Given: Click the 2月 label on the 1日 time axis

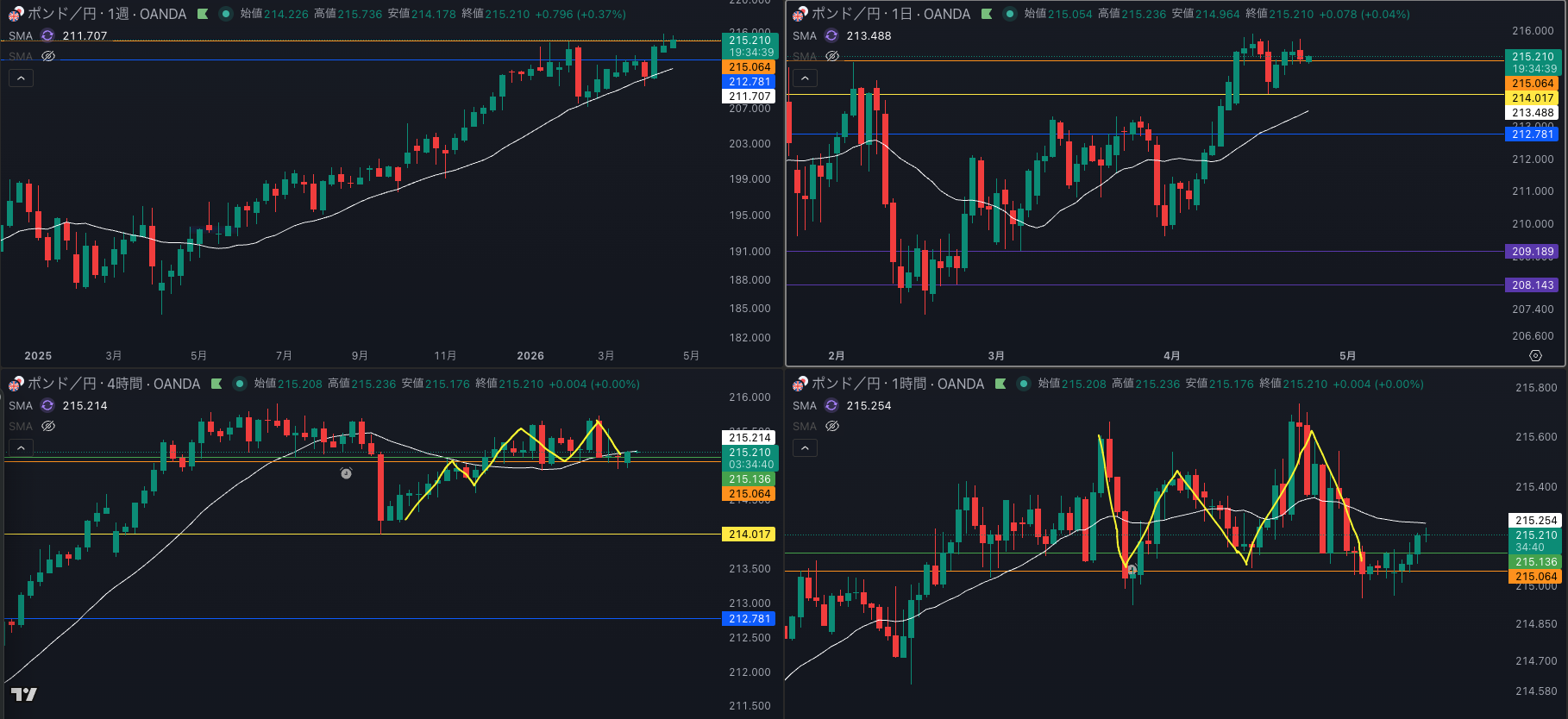Looking at the screenshot, I should (x=836, y=356).
